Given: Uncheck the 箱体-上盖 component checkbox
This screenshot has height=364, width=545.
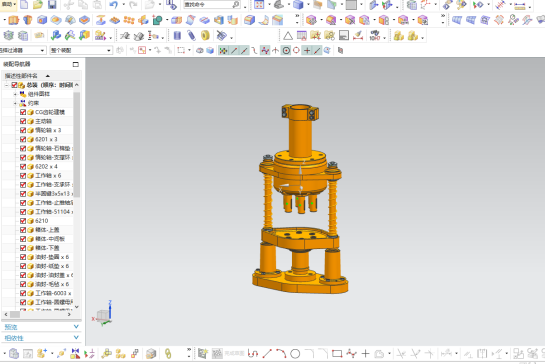Looking at the screenshot, I should click(23, 230).
